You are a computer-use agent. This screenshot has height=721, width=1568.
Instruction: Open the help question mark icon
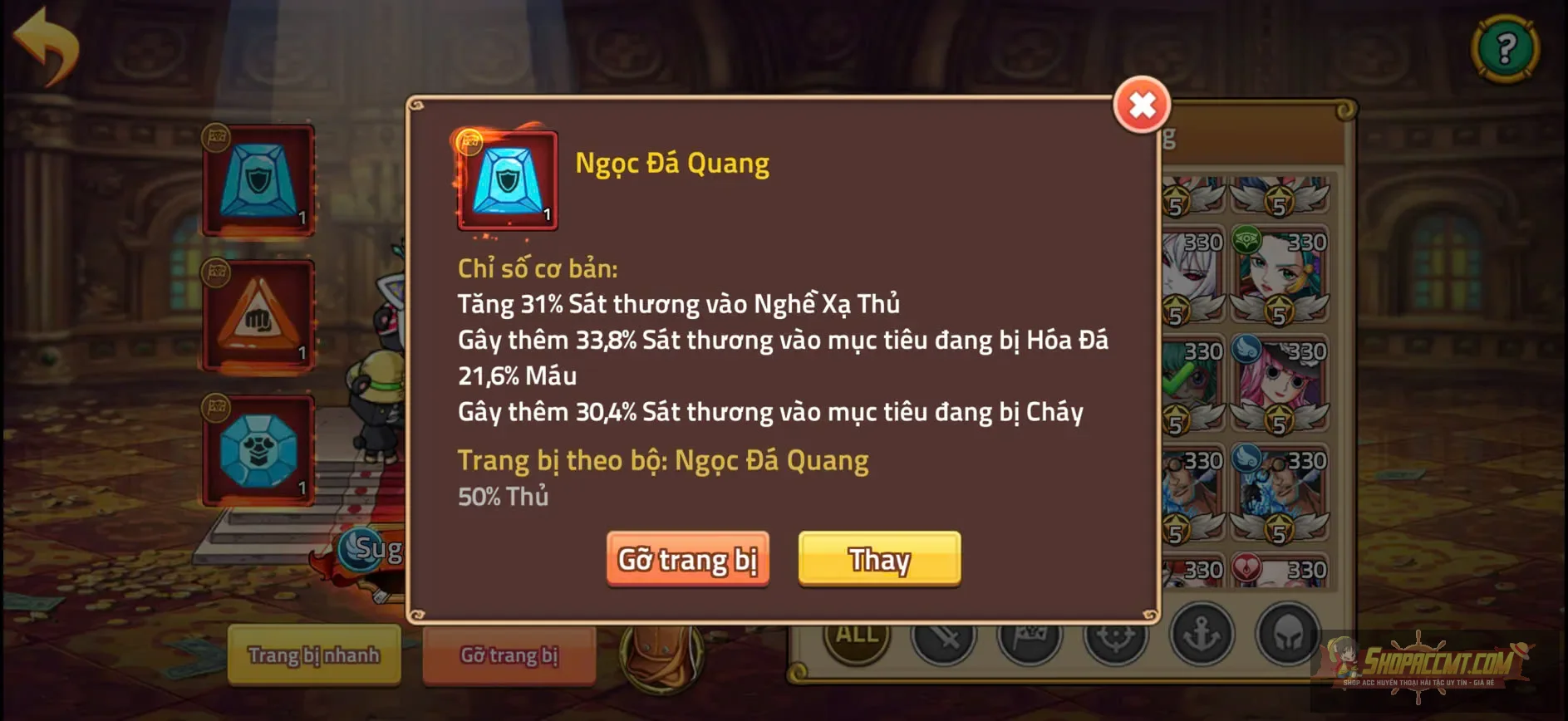pos(1505,48)
